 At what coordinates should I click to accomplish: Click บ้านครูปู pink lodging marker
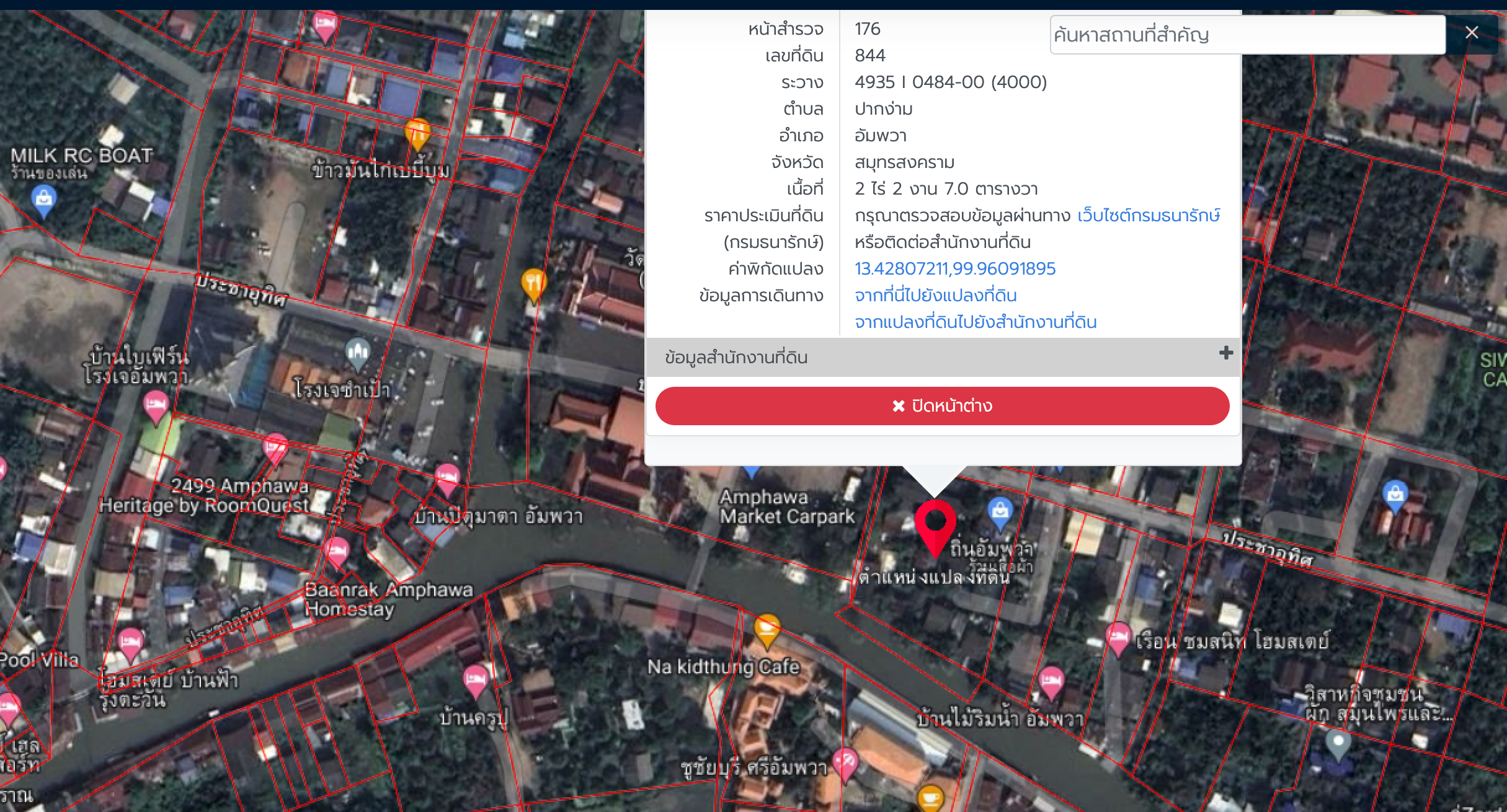click(x=476, y=681)
